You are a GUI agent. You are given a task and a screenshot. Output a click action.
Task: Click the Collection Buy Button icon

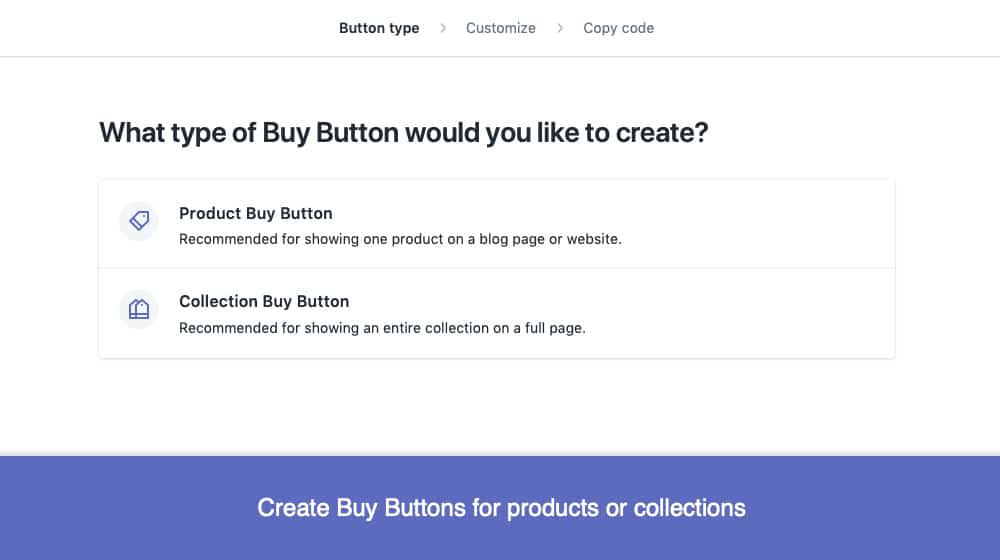point(138,309)
